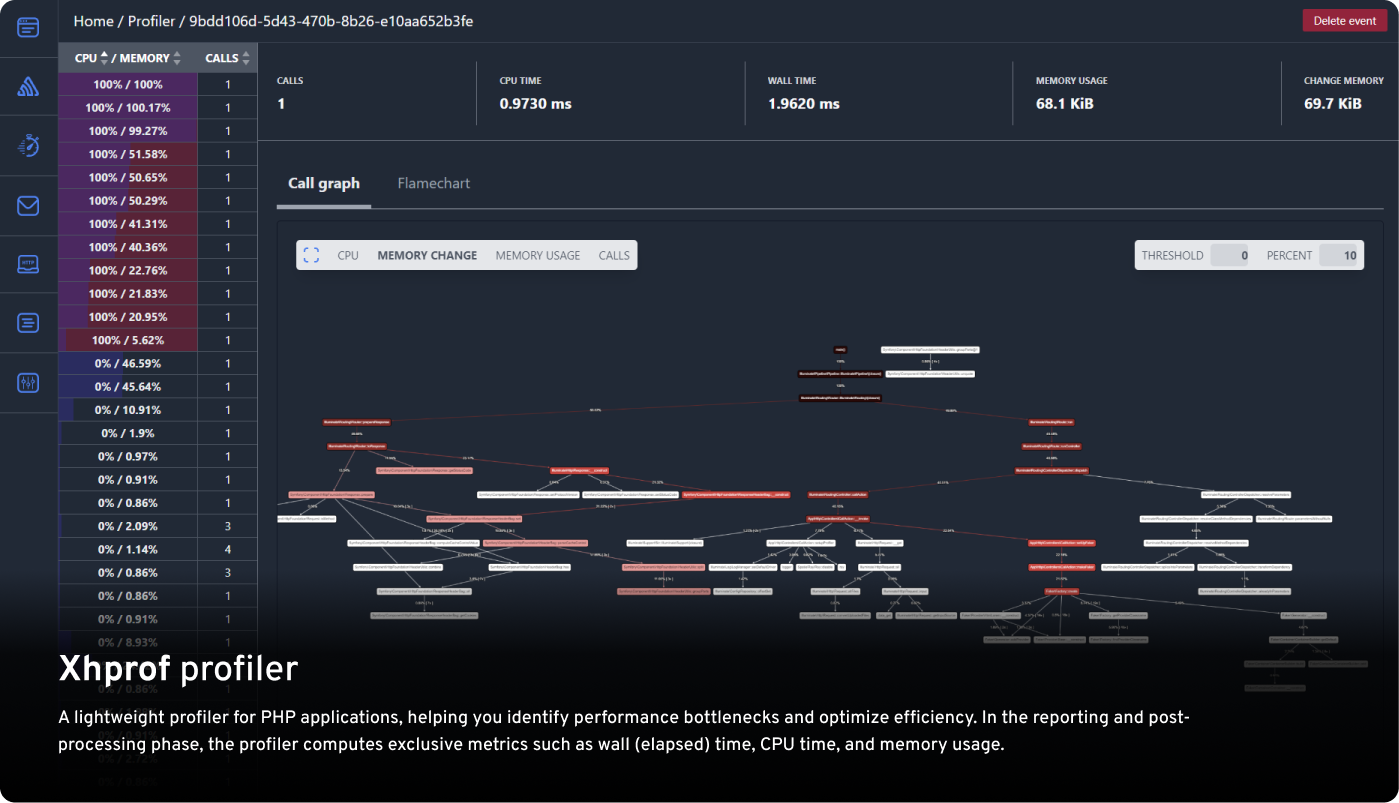Sort by the CALLS column header

click(221, 57)
